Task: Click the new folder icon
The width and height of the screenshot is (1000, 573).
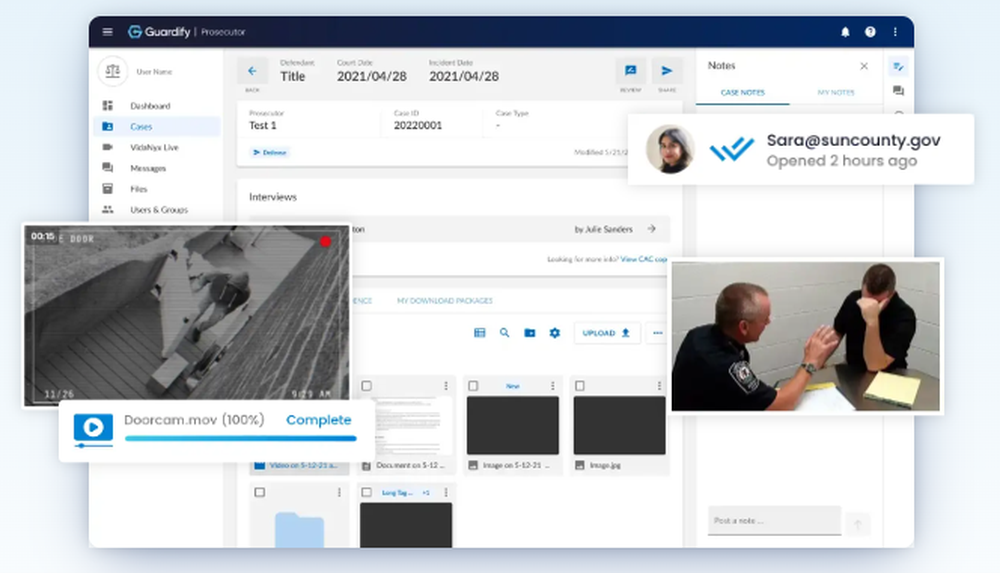Action: point(529,332)
